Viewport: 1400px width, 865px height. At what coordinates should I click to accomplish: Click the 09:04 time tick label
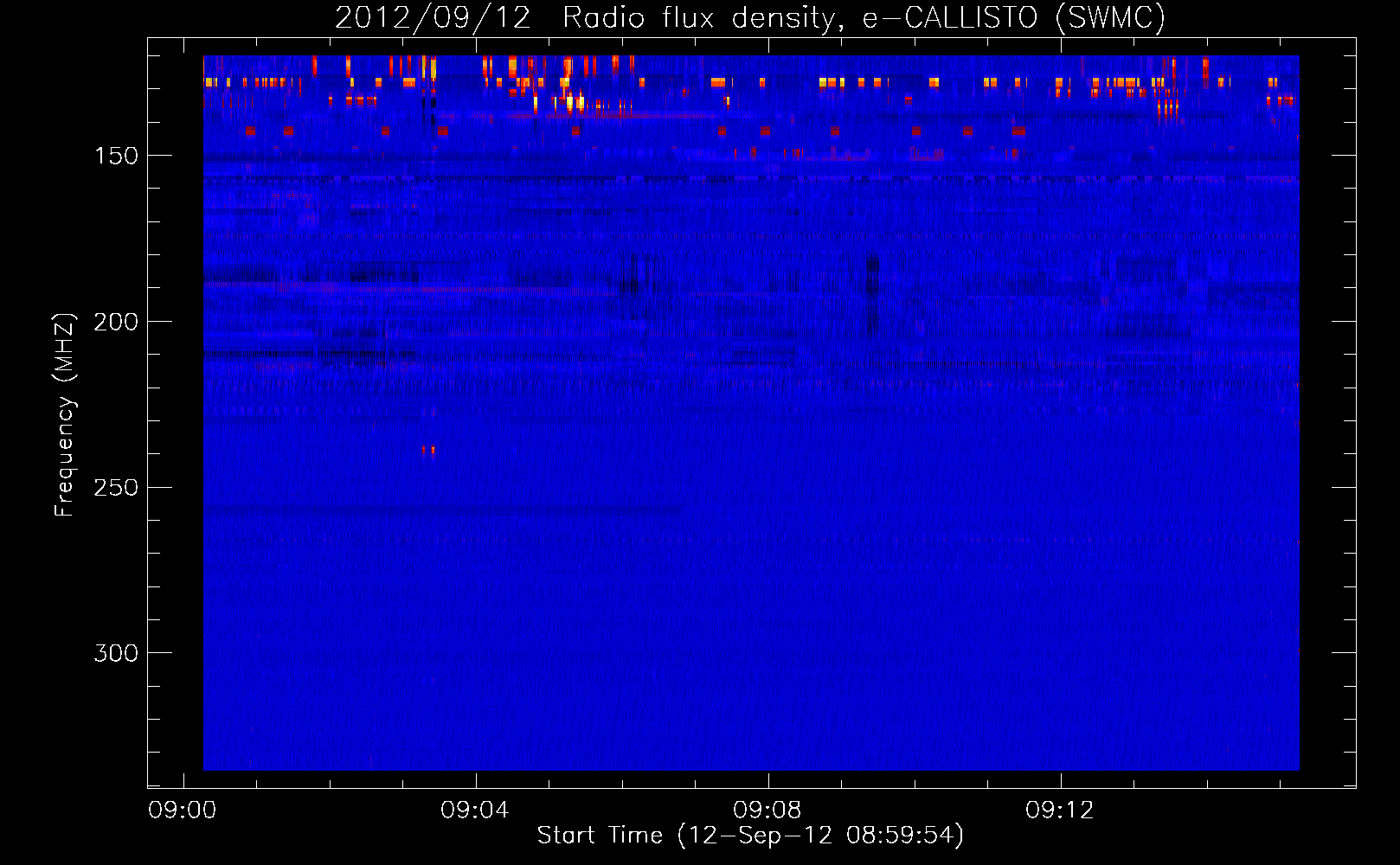tap(475, 811)
